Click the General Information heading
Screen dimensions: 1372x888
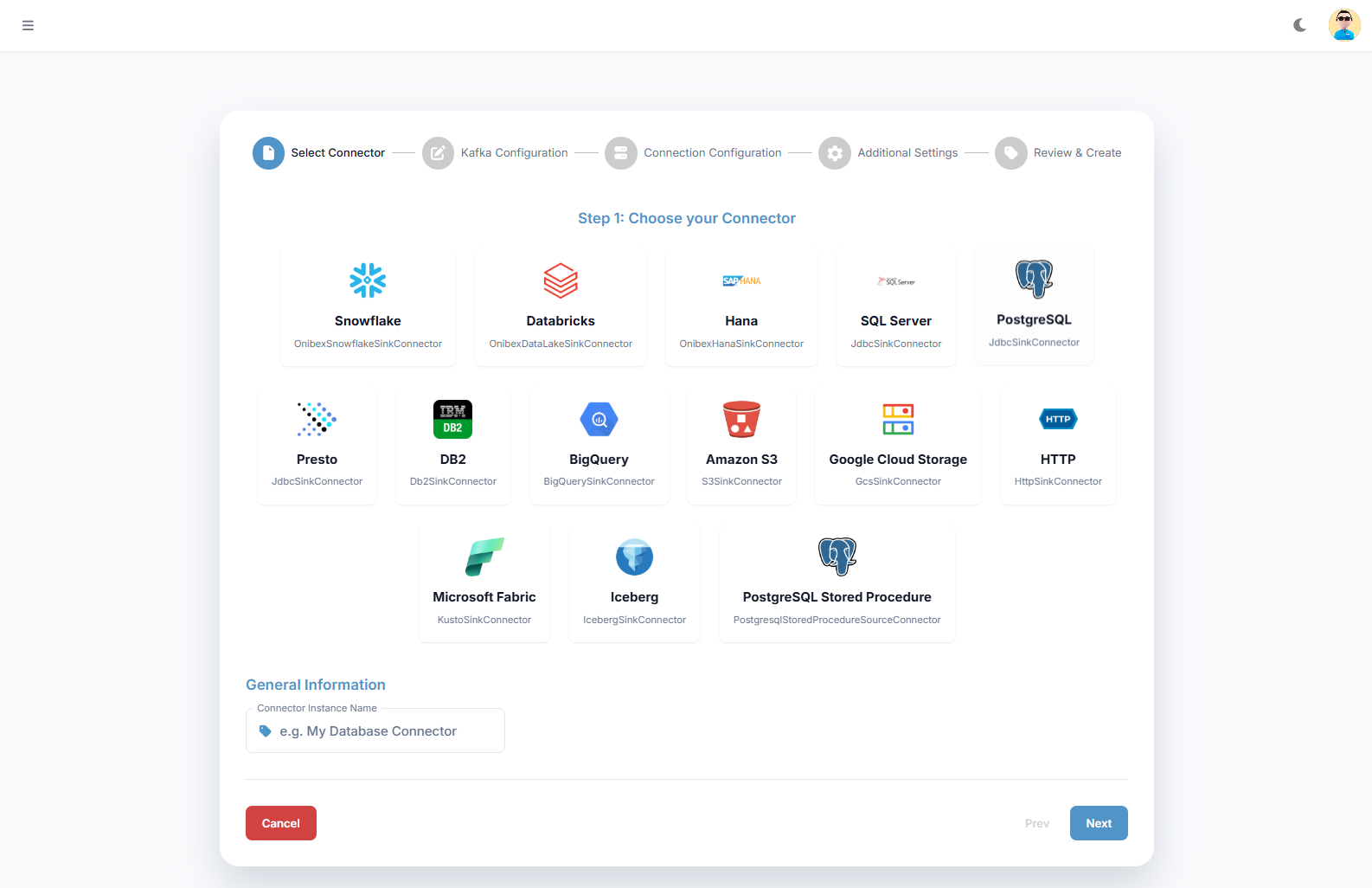(x=316, y=685)
